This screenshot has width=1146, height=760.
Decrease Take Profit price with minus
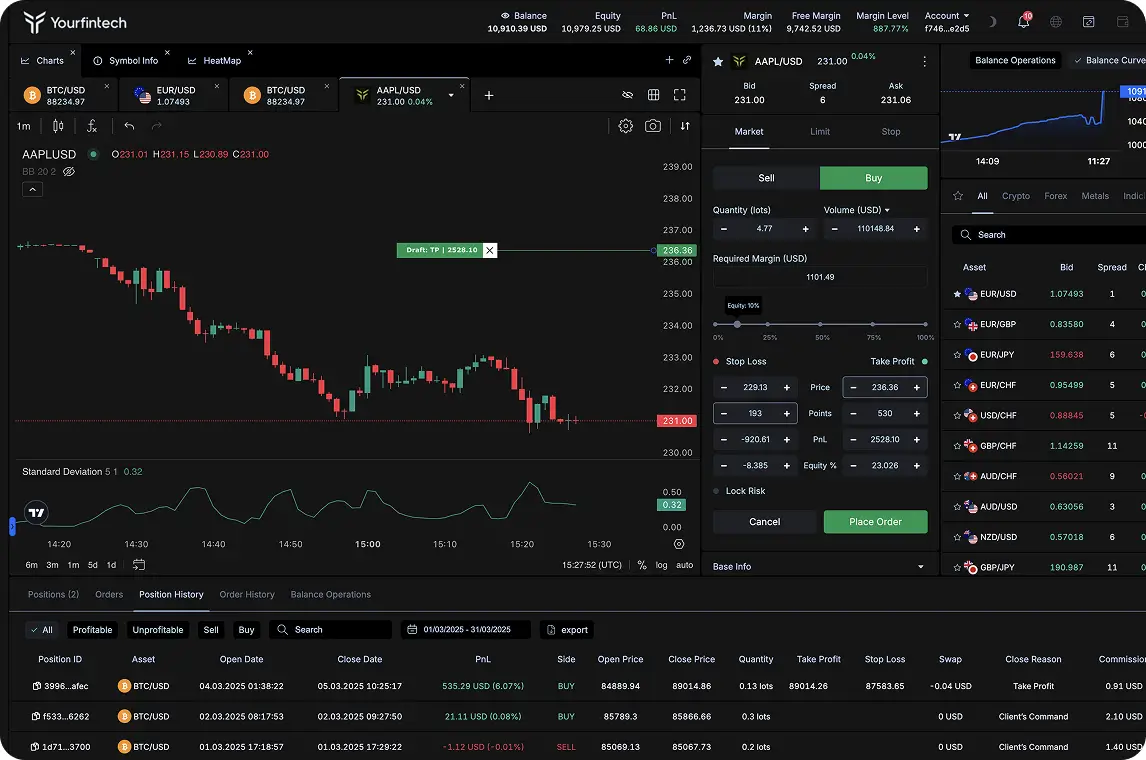point(853,387)
